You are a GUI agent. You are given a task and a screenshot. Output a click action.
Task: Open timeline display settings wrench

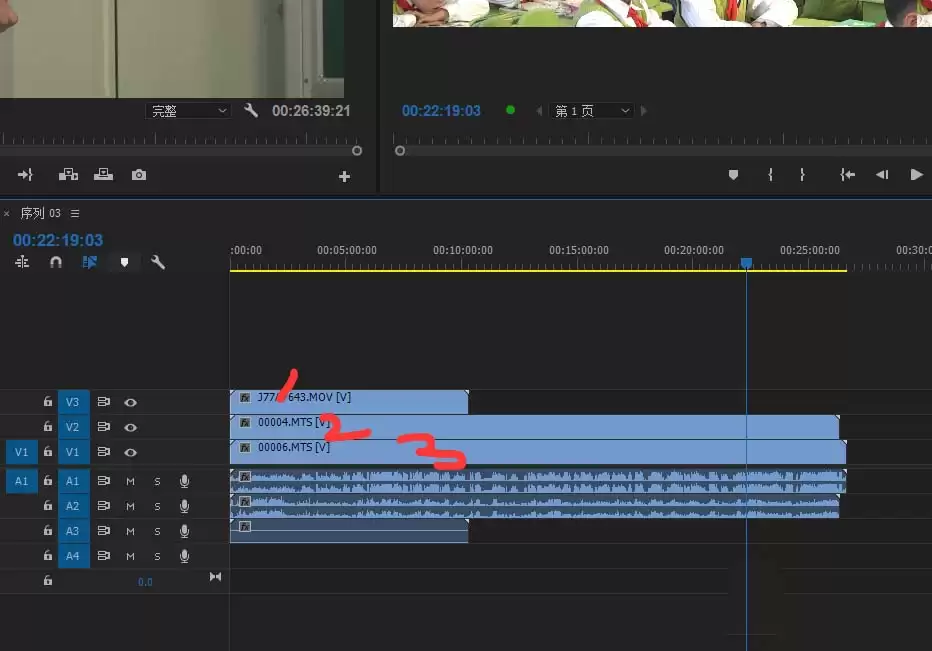pos(158,262)
